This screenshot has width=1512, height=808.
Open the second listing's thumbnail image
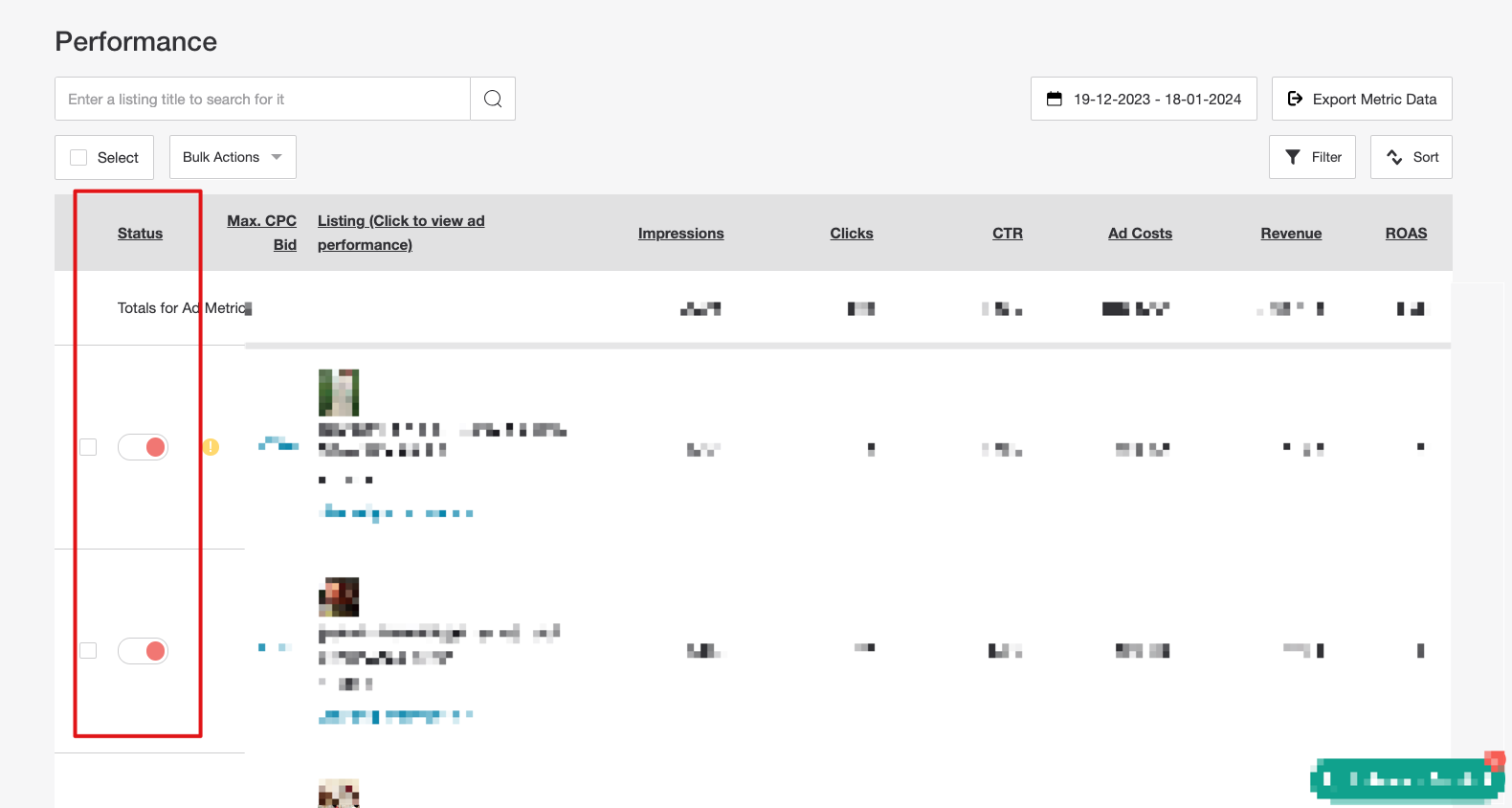[339, 596]
